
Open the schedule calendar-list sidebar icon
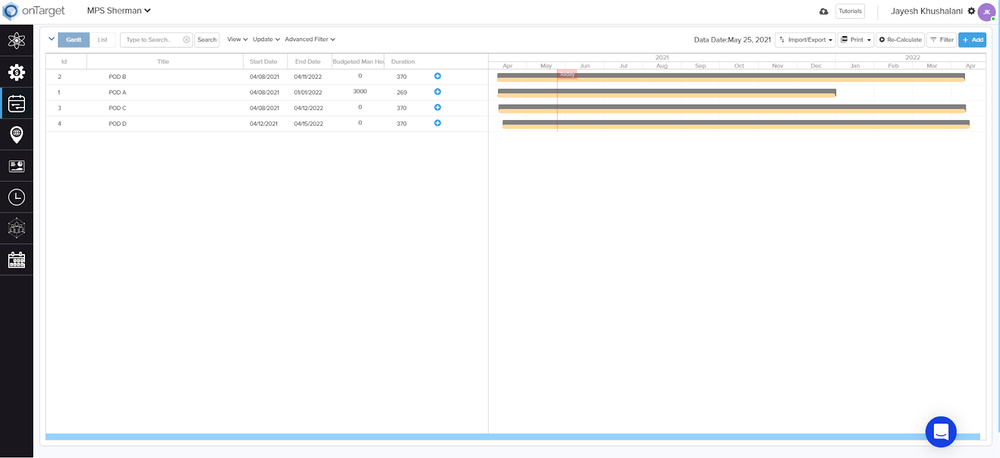17,103
